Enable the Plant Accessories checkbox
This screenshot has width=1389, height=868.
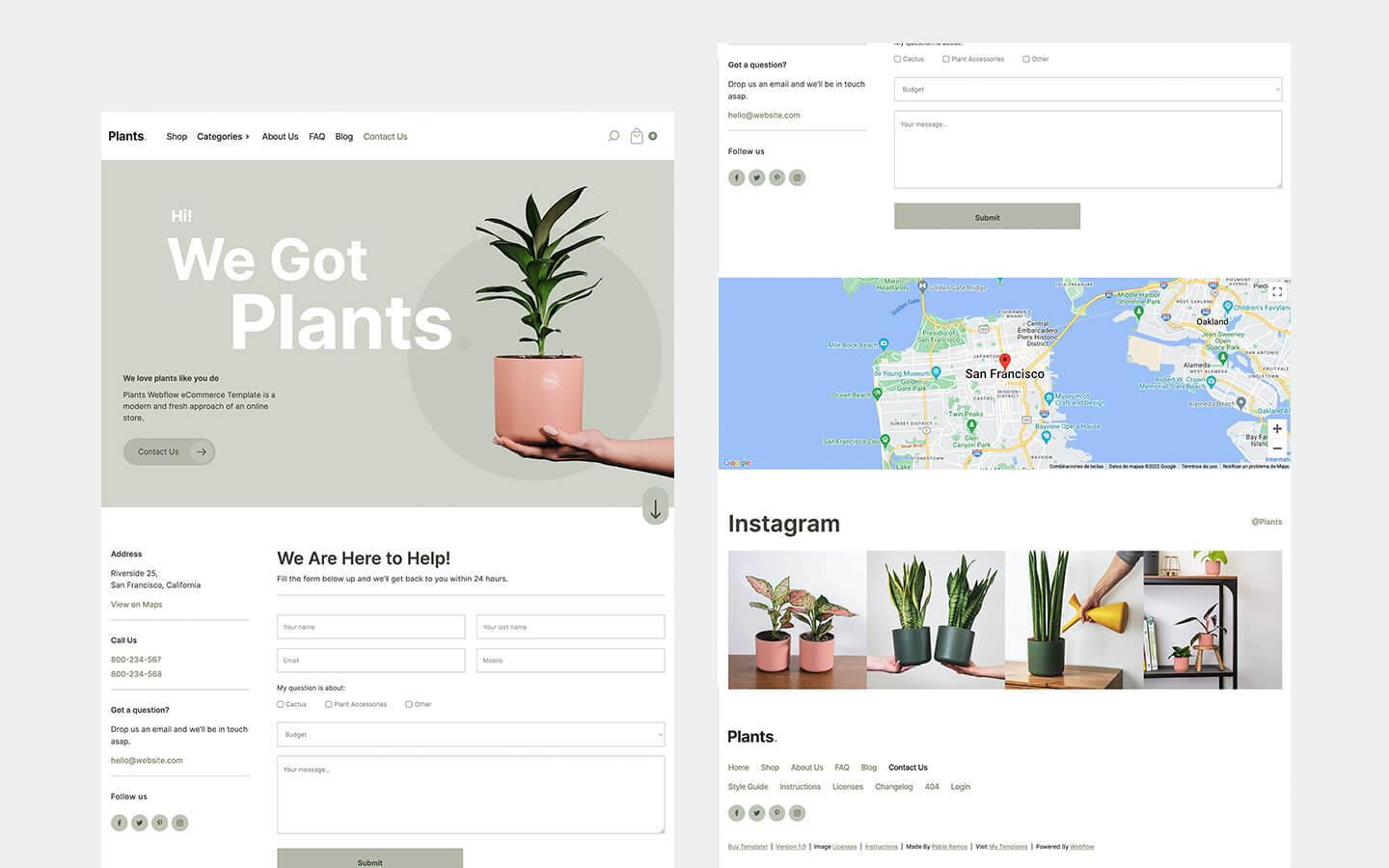[328, 704]
